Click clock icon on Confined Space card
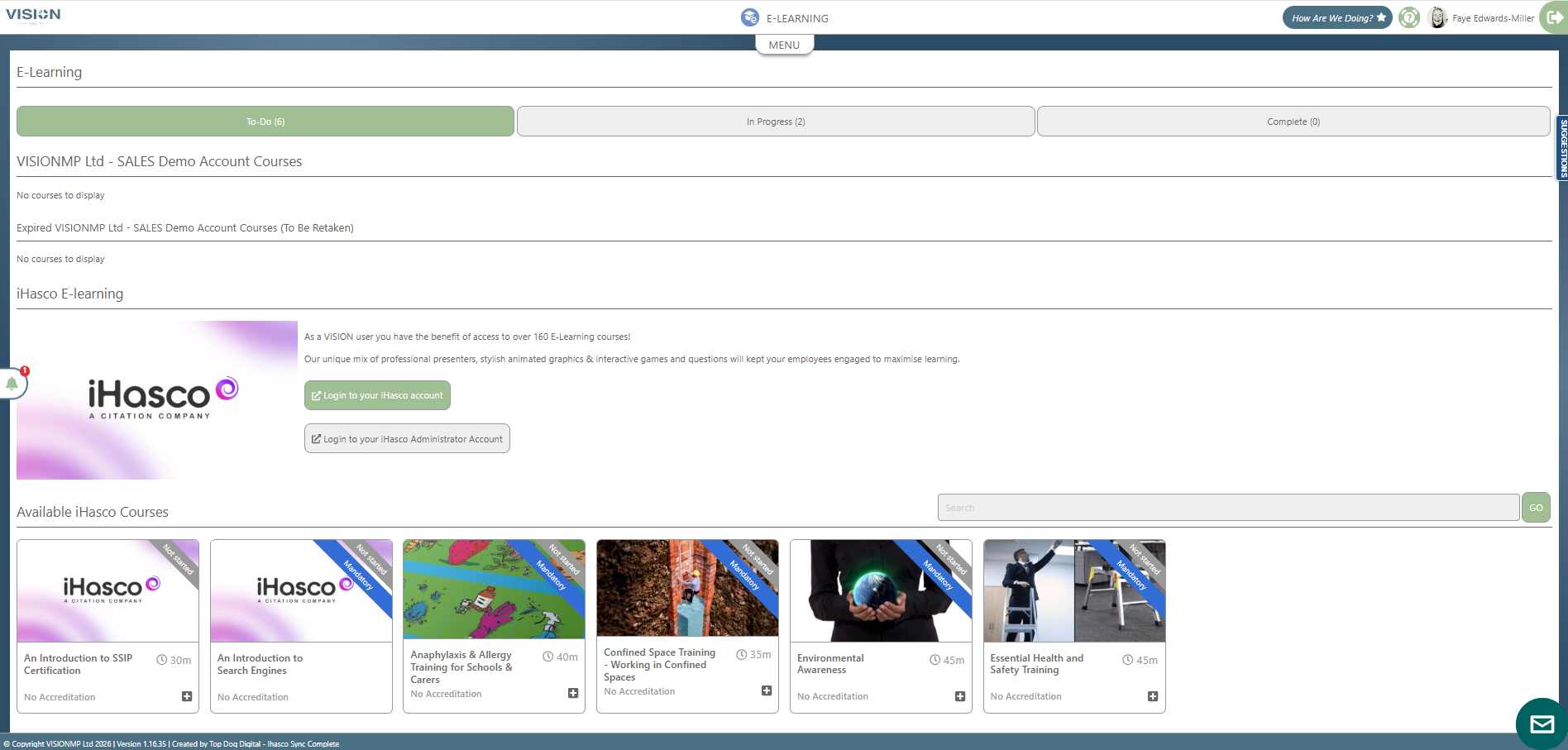The height and width of the screenshot is (750, 1568). point(742,654)
